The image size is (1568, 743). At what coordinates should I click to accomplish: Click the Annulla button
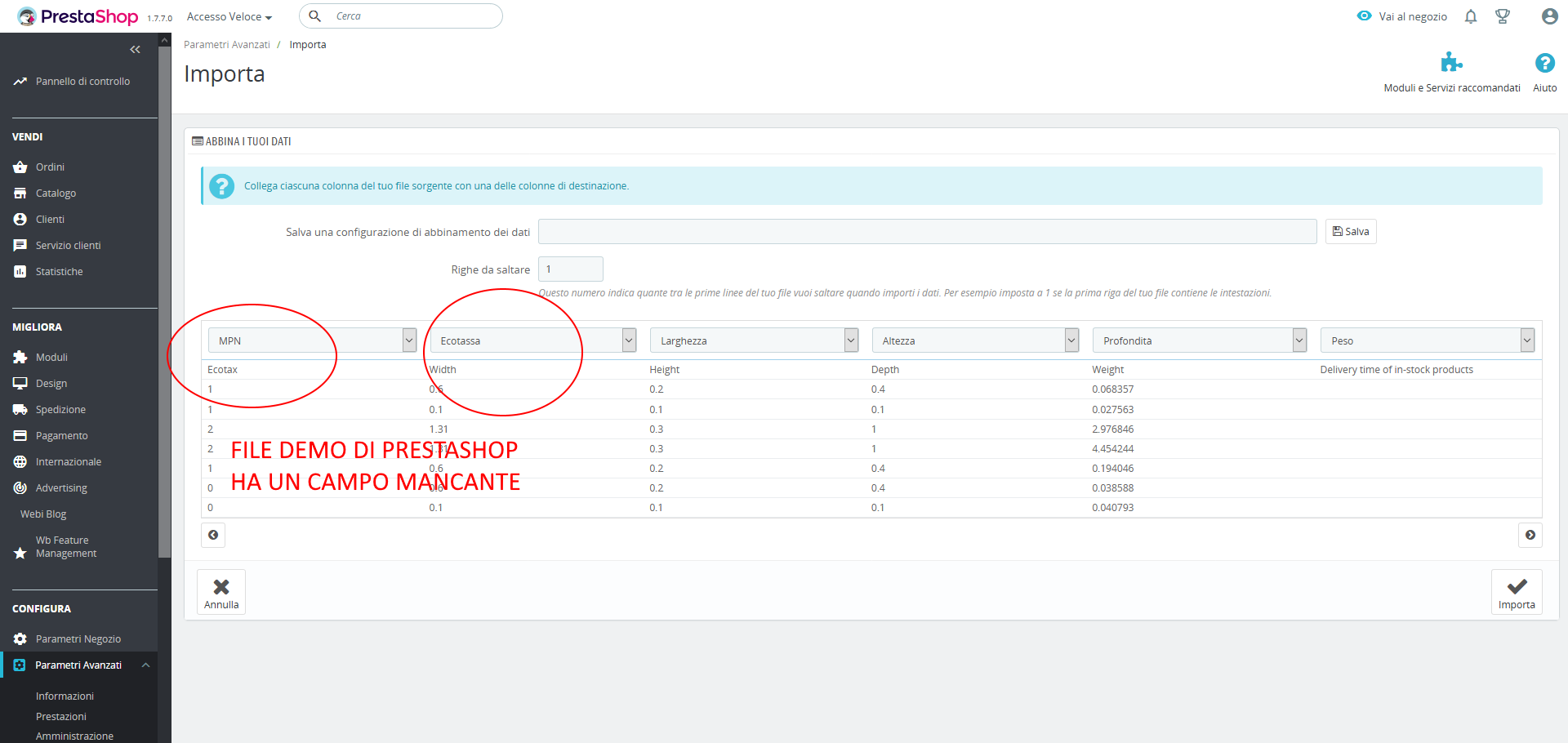(x=221, y=592)
